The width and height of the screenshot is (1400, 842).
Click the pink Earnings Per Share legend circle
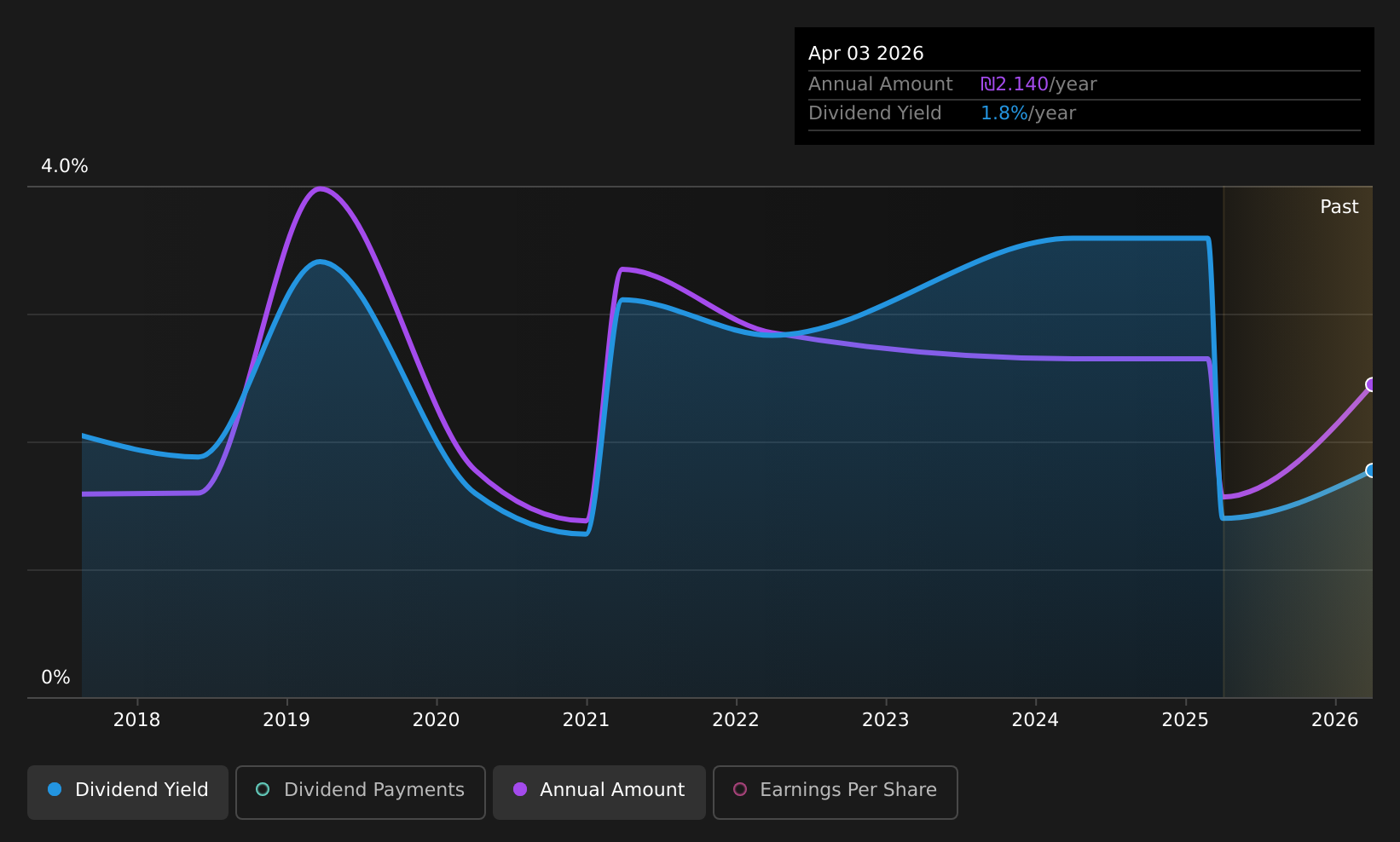(x=740, y=789)
